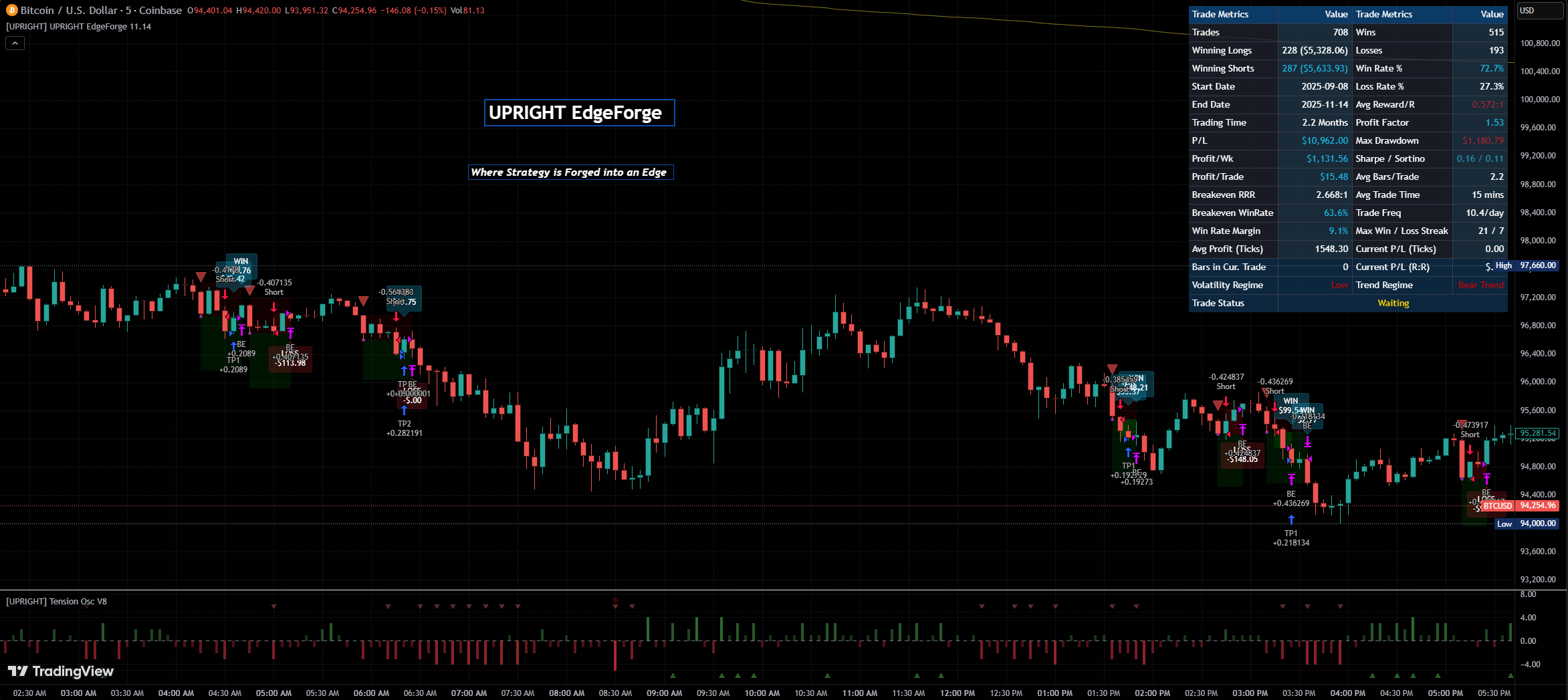The height and width of the screenshot is (700, 1568).
Task: Select the UPRIGHT EdgeForge 11.14 indicator legend
Action: tap(79, 27)
